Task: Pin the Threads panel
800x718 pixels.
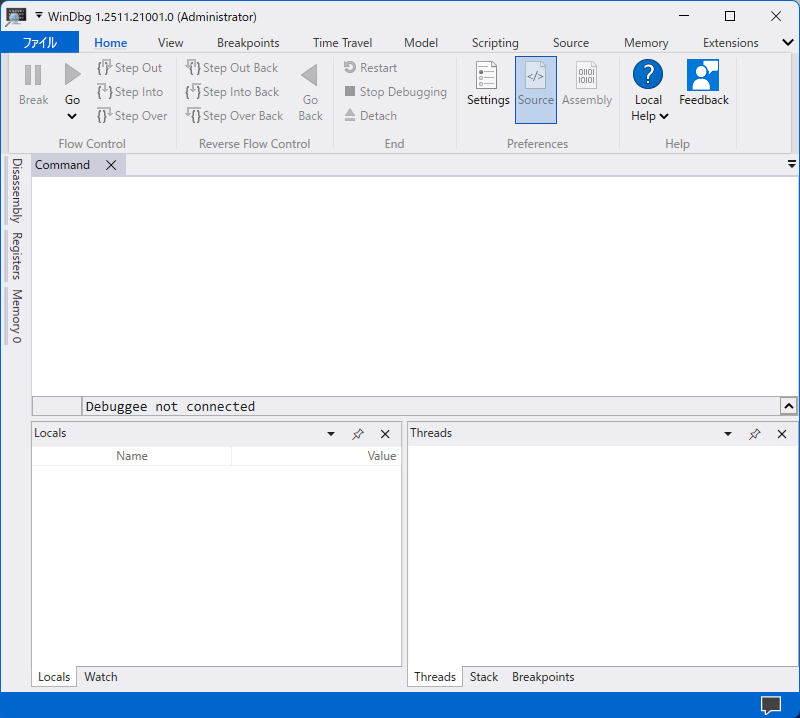Action: point(755,434)
